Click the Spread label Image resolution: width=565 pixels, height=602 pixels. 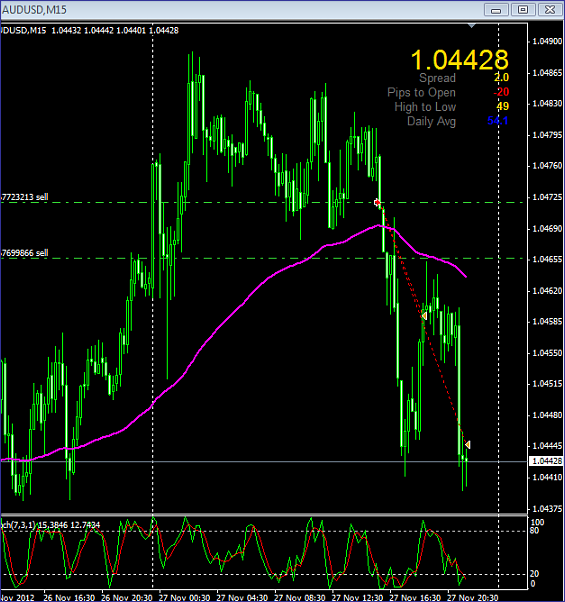(x=437, y=78)
